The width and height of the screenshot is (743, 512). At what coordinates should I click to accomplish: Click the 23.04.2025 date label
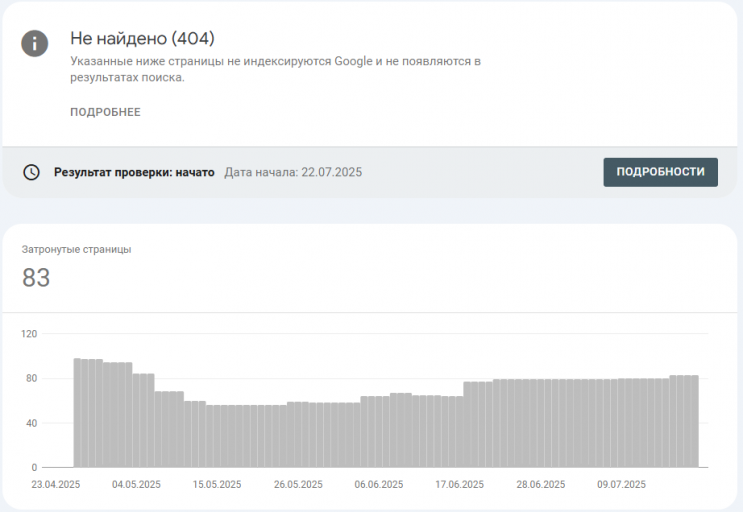coord(56,485)
